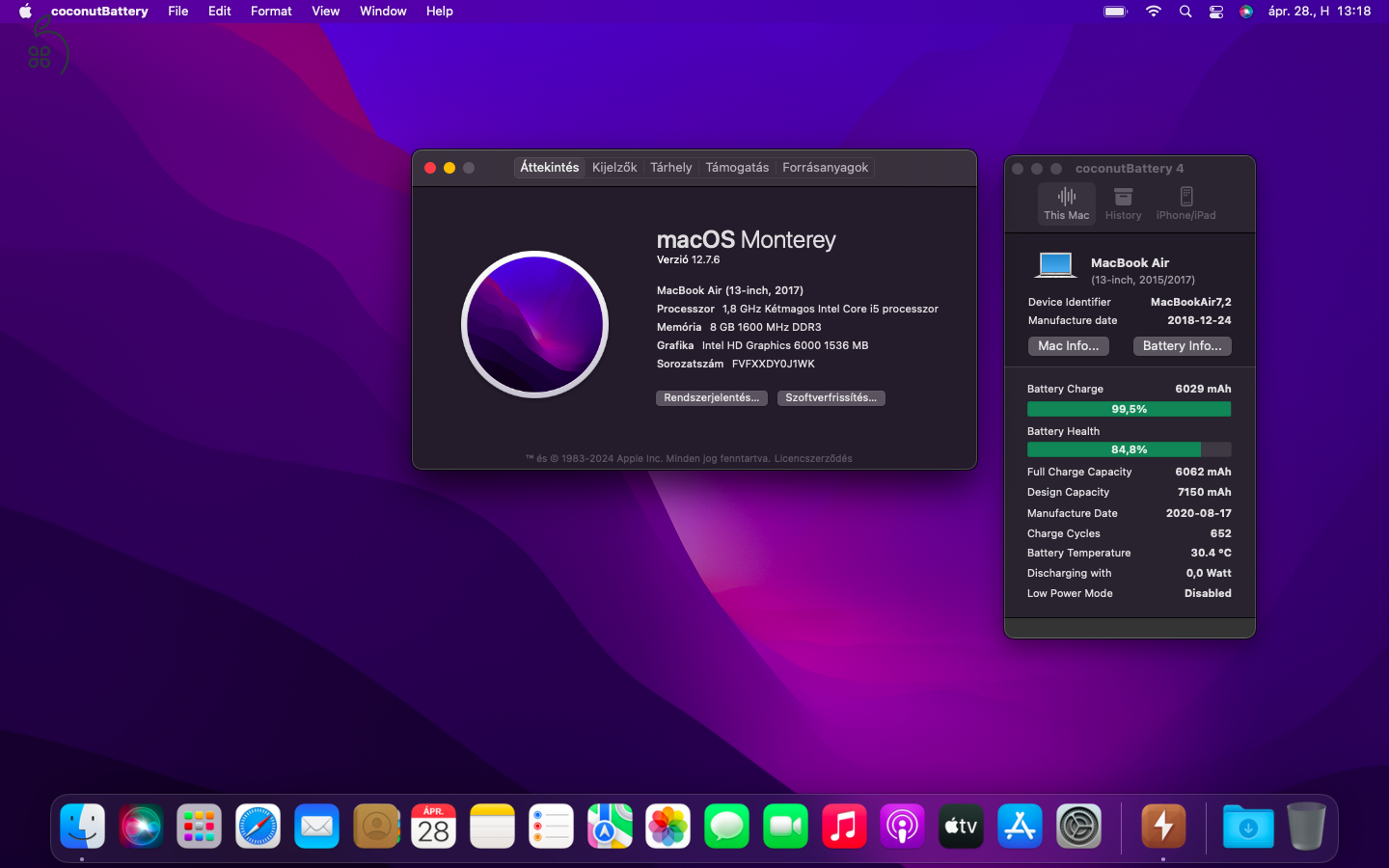Open Photos app in the dock
Screen dimensions: 1389x868
[668, 827]
